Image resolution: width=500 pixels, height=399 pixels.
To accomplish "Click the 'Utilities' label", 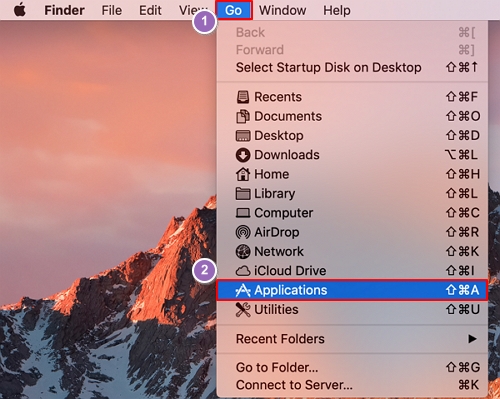I will (x=276, y=309).
